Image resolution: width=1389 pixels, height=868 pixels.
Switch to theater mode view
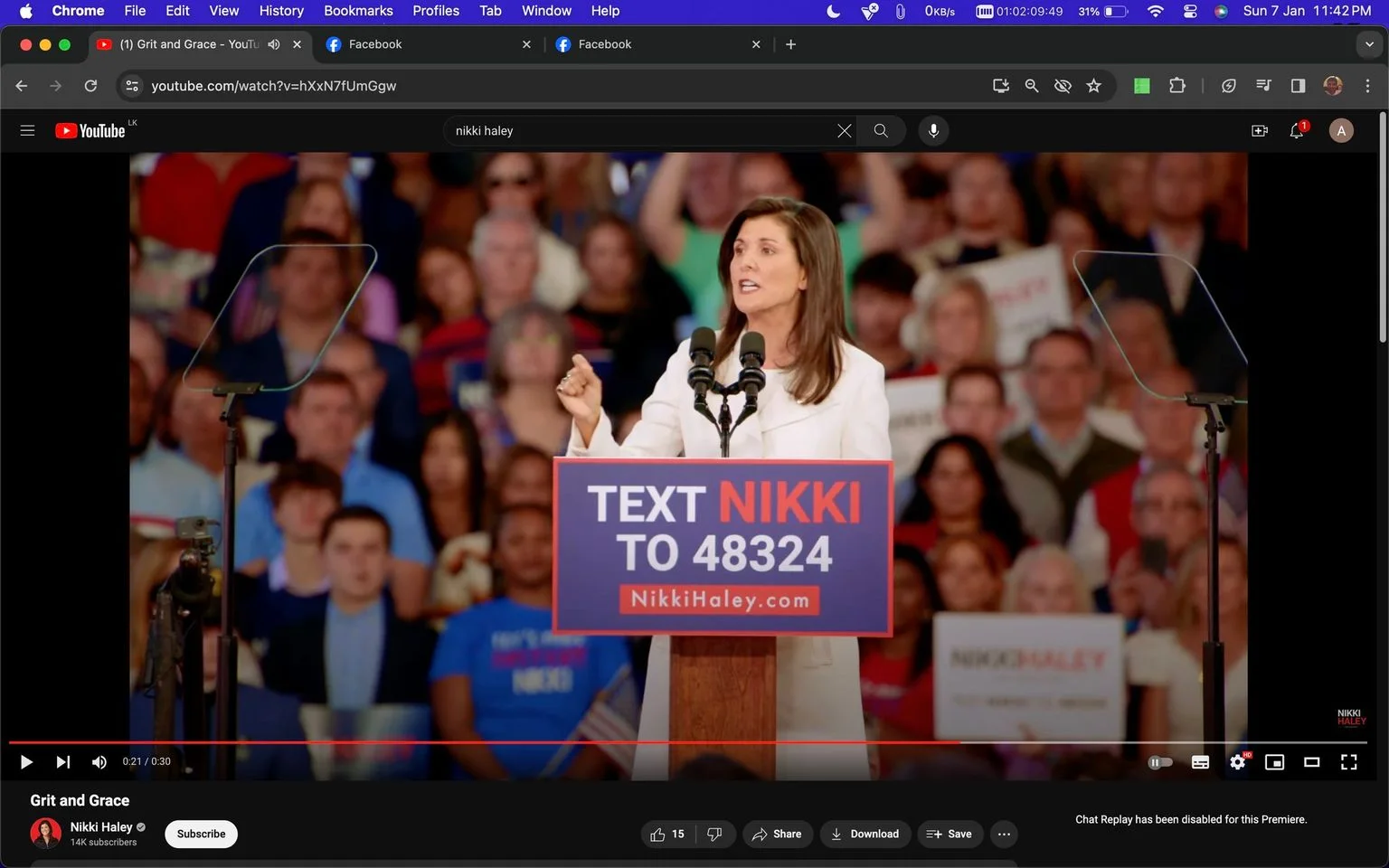coord(1311,762)
